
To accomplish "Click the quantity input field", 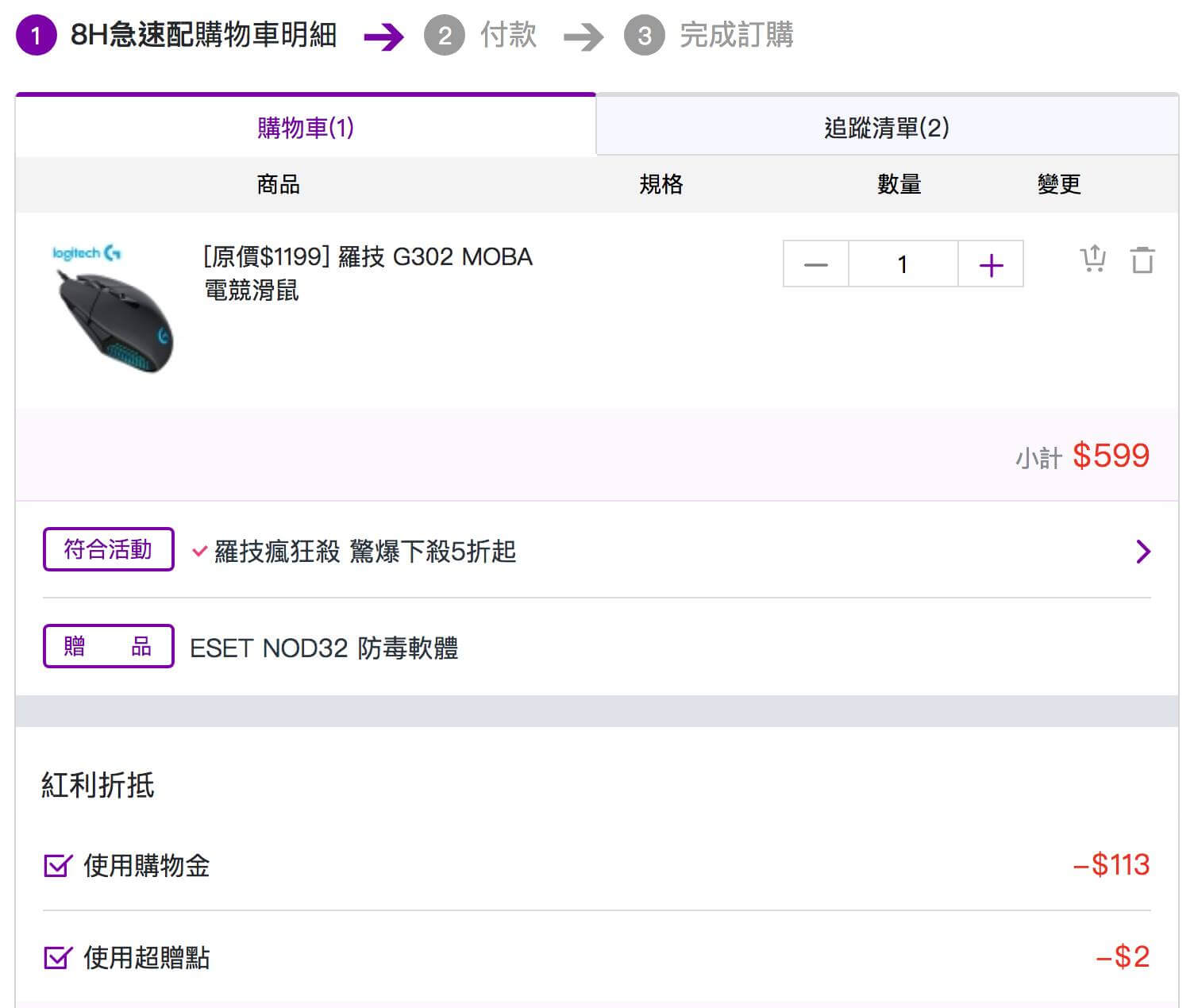I will click(903, 264).
